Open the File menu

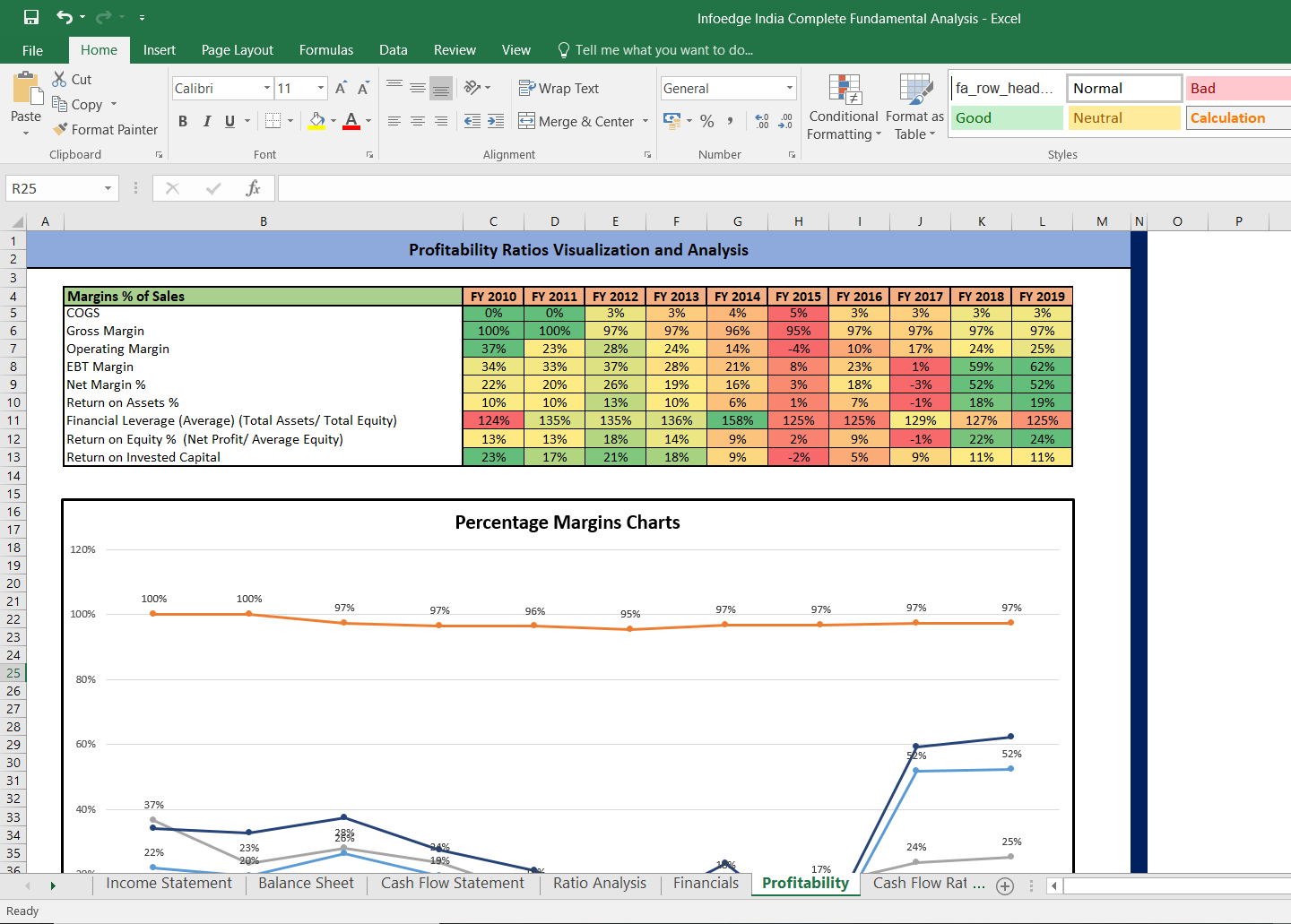32,50
